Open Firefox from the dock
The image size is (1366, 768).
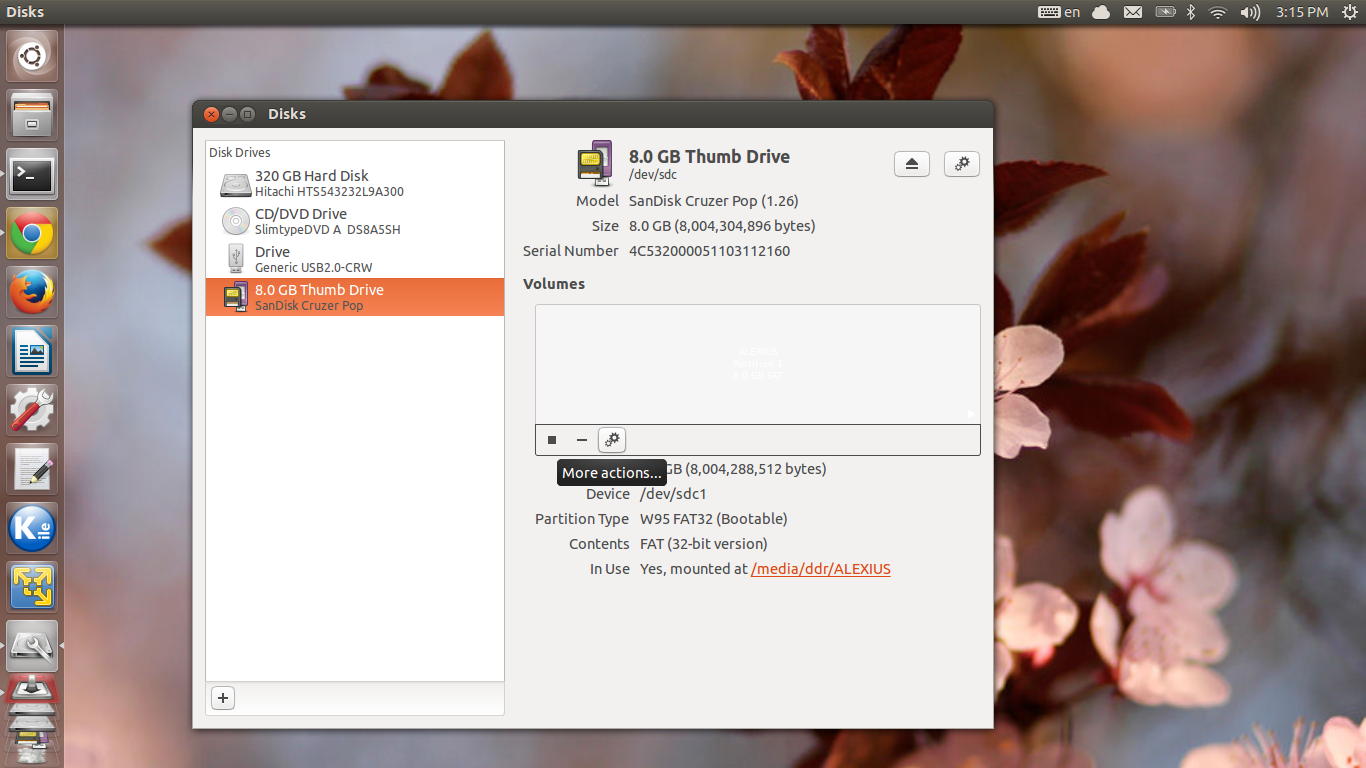(31, 292)
